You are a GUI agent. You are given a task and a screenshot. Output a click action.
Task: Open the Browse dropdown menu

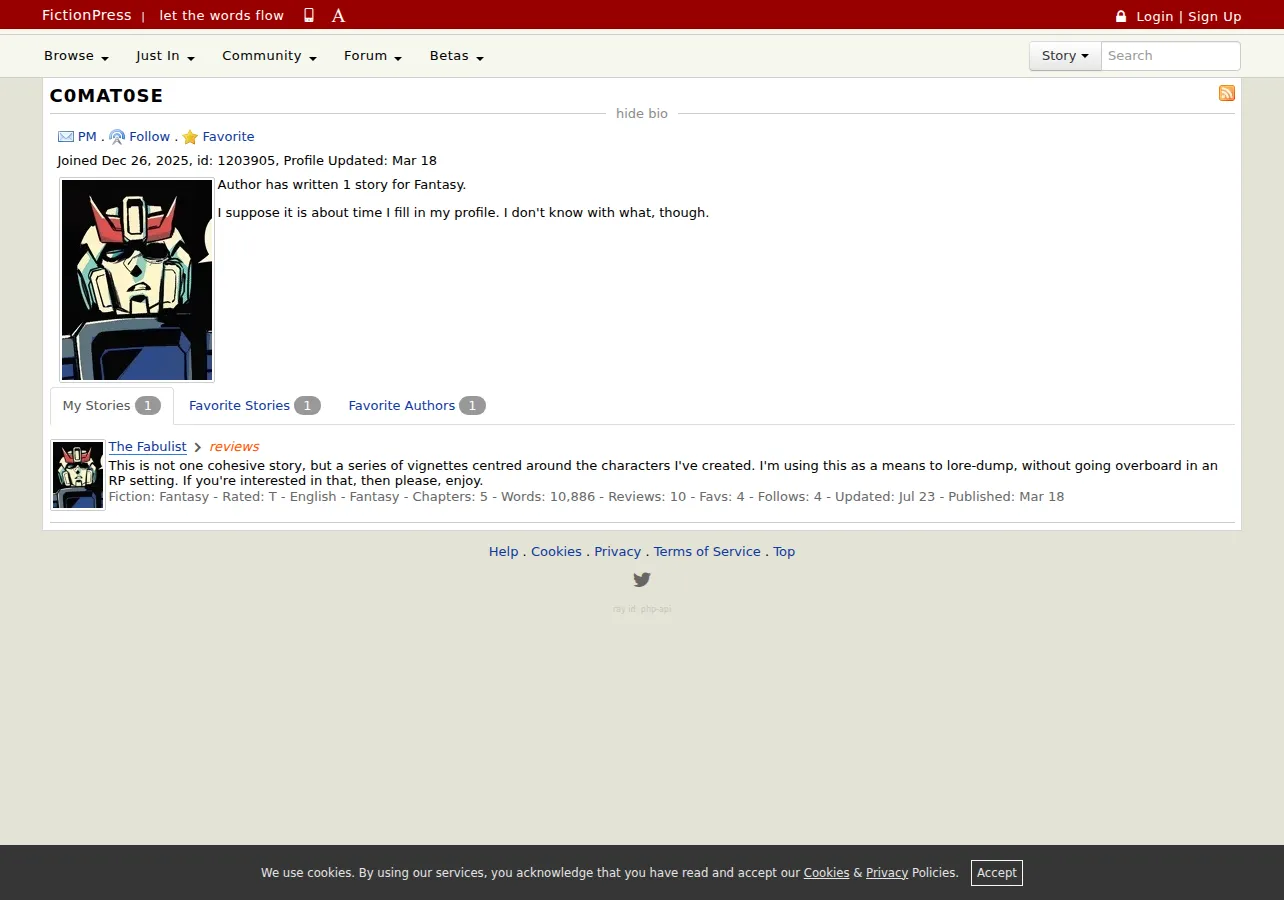point(76,56)
